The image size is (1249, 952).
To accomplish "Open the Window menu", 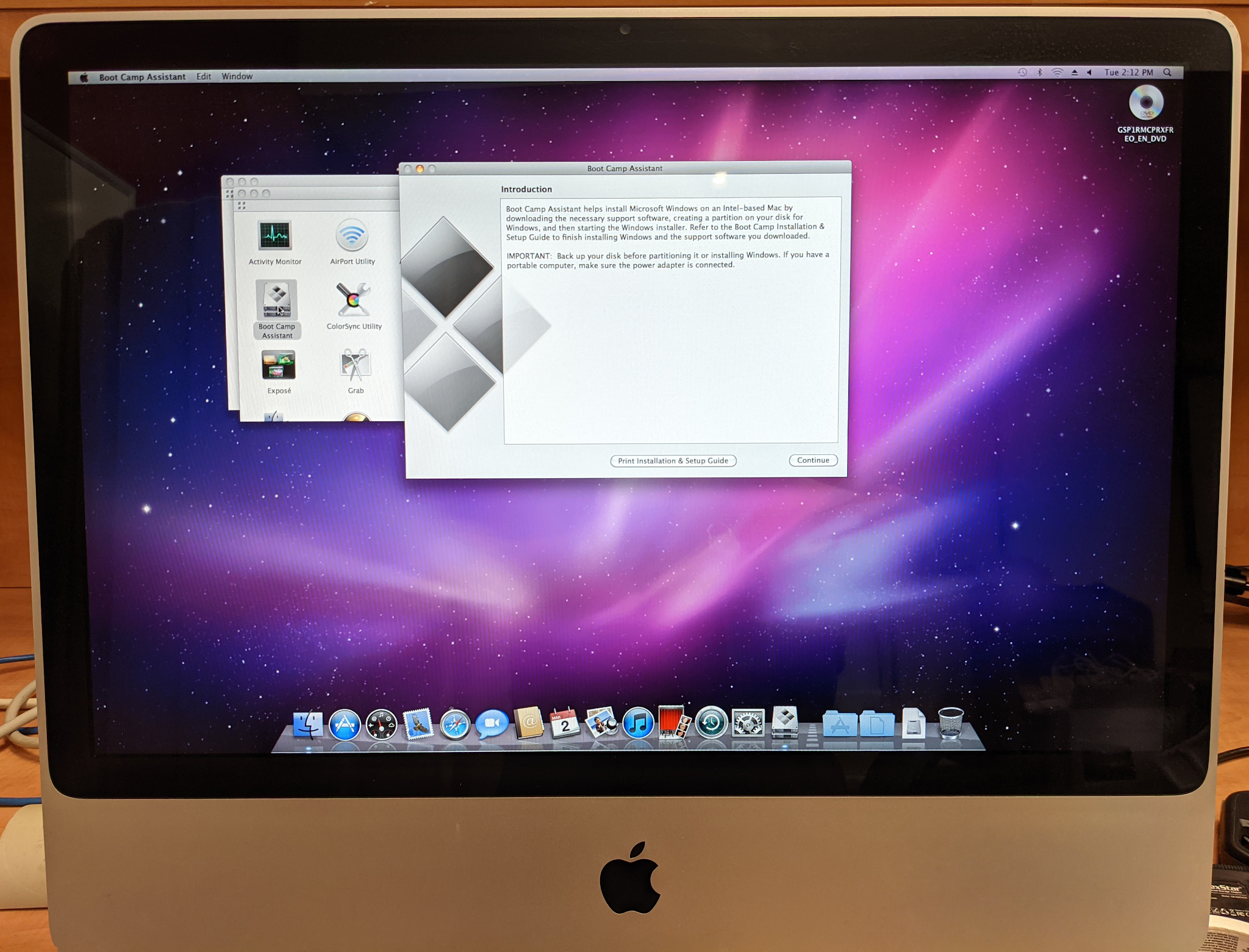I will point(237,76).
